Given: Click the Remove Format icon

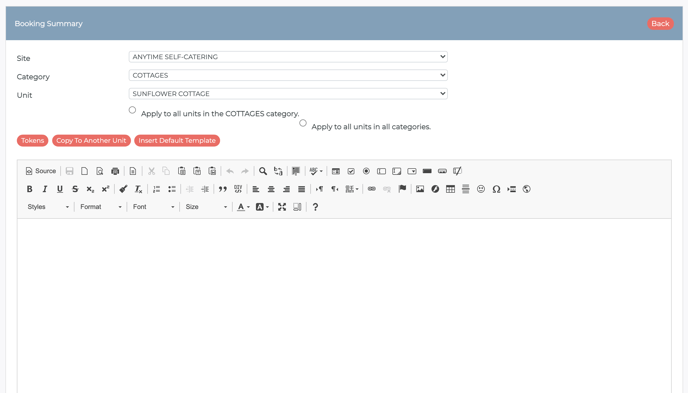Looking at the screenshot, I should (138, 189).
